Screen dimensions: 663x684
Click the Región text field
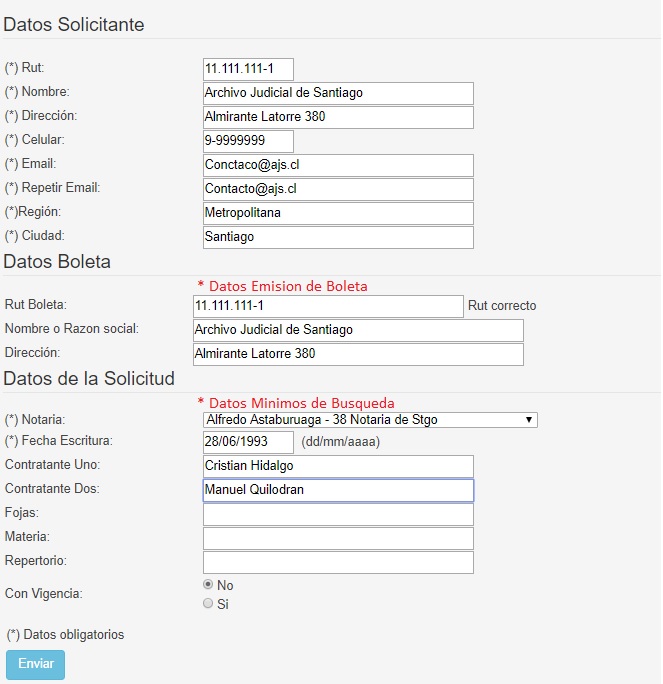337,213
